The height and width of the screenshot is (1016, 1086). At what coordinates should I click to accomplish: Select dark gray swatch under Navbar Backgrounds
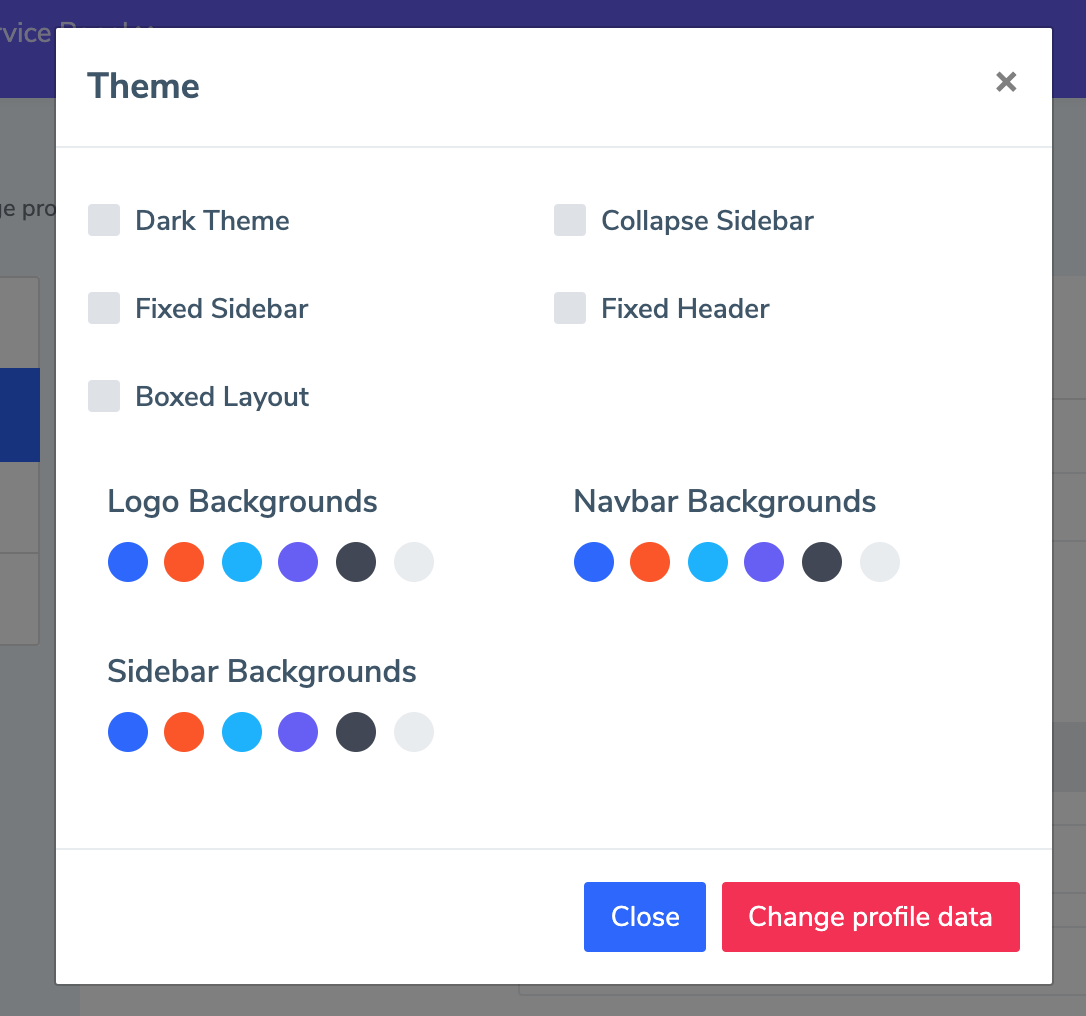(822, 562)
